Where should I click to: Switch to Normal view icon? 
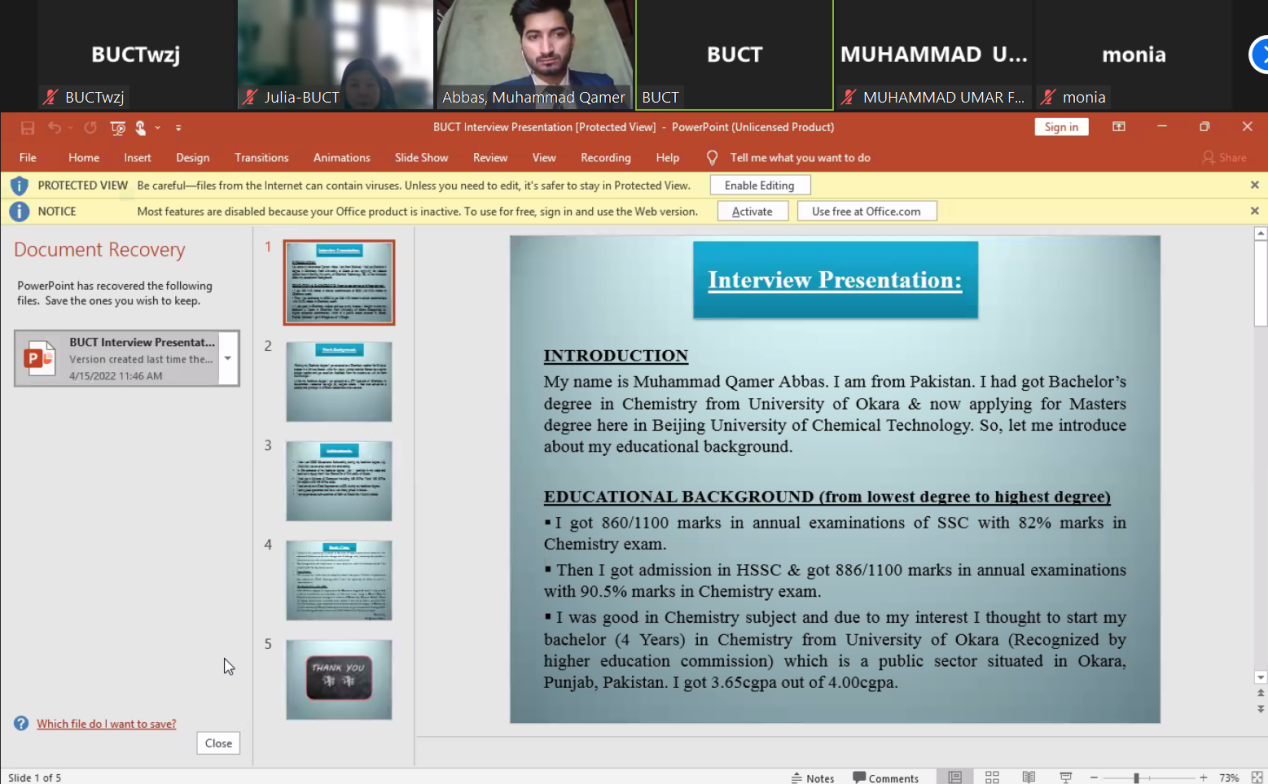tap(955, 777)
